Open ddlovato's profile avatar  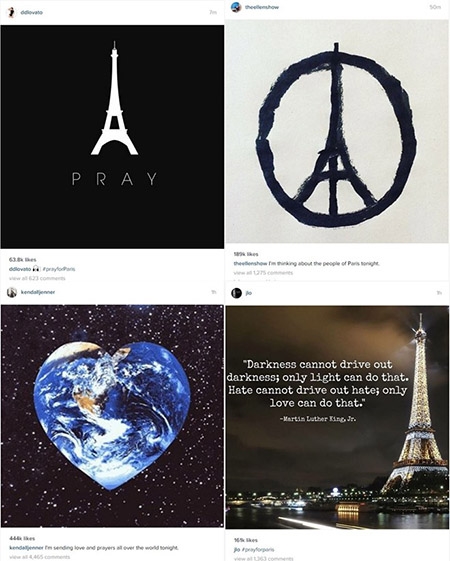[x=12, y=13]
